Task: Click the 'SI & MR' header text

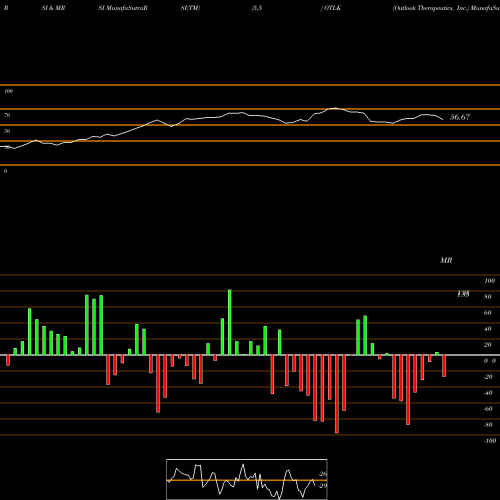Action: (x=53, y=8)
